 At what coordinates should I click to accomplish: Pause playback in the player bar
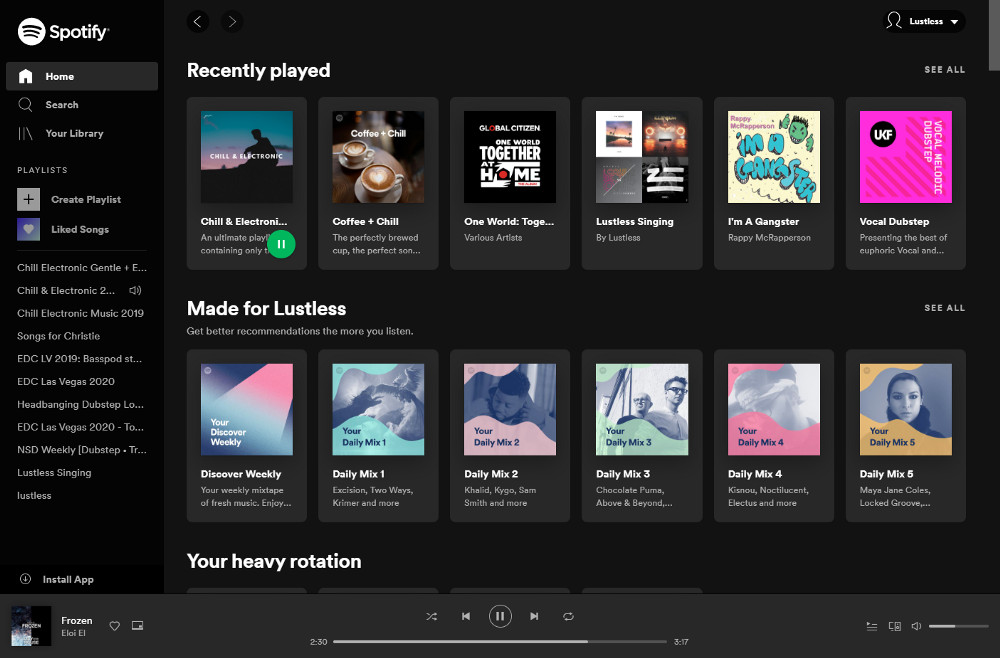coord(500,617)
